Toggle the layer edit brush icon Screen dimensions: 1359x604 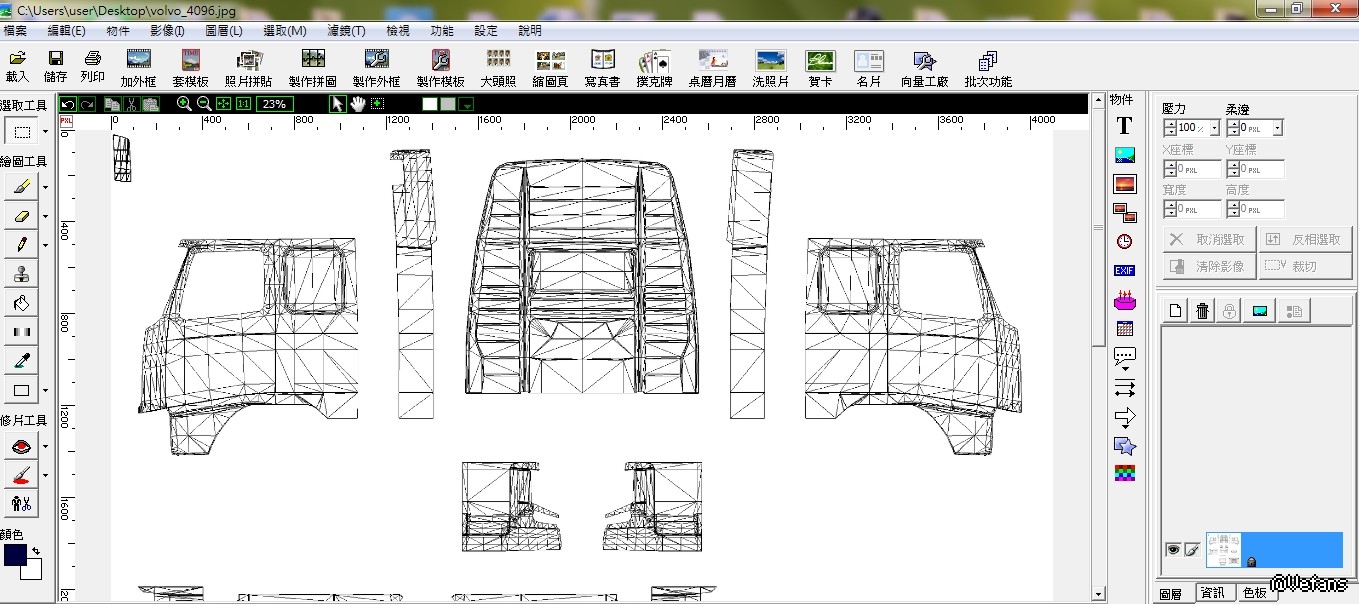pyautogui.click(x=1192, y=549)
